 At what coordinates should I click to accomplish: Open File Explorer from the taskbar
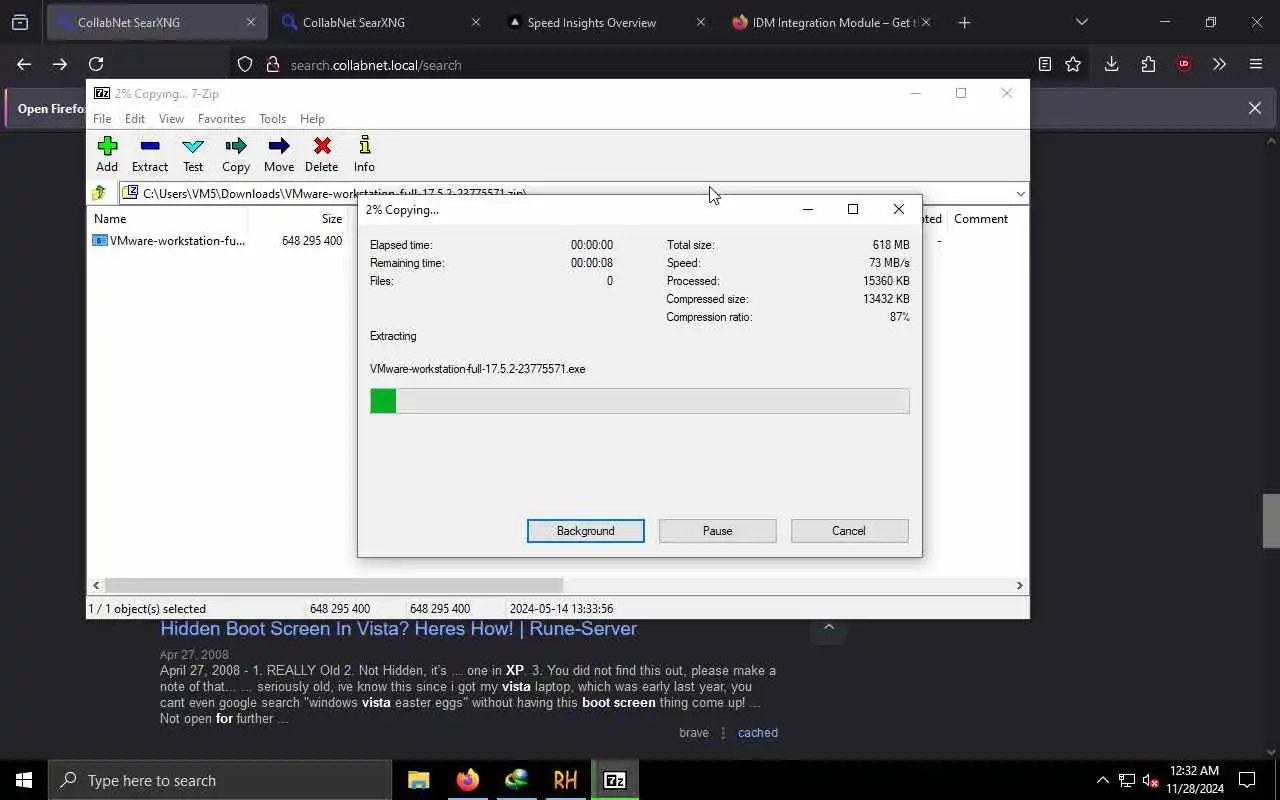click(x=418, y=780)
